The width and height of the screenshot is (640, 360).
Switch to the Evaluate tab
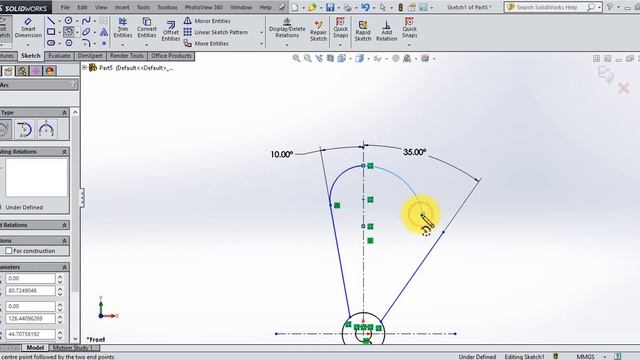tap(59, 56)
